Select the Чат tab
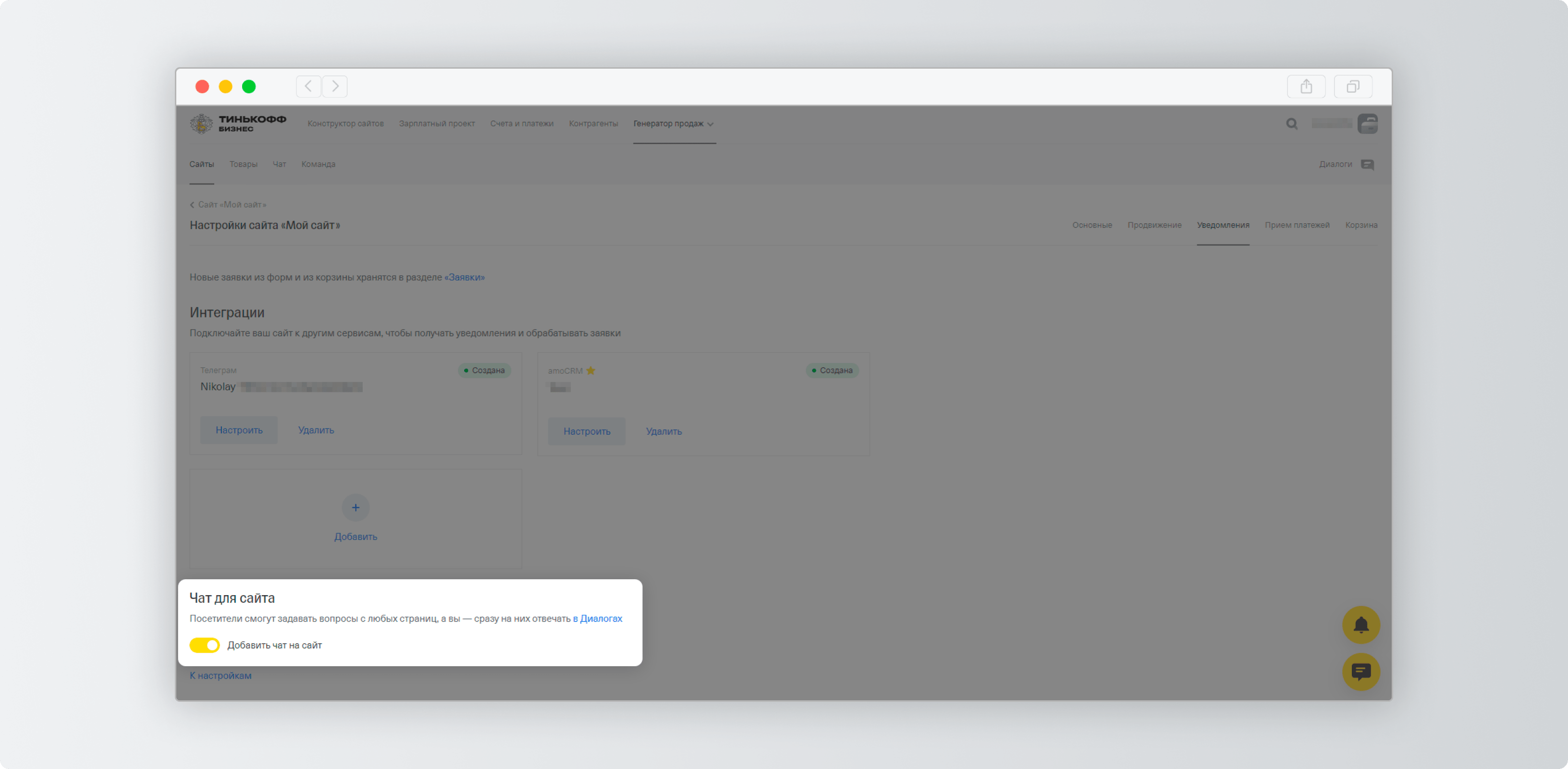 point(279,164)
